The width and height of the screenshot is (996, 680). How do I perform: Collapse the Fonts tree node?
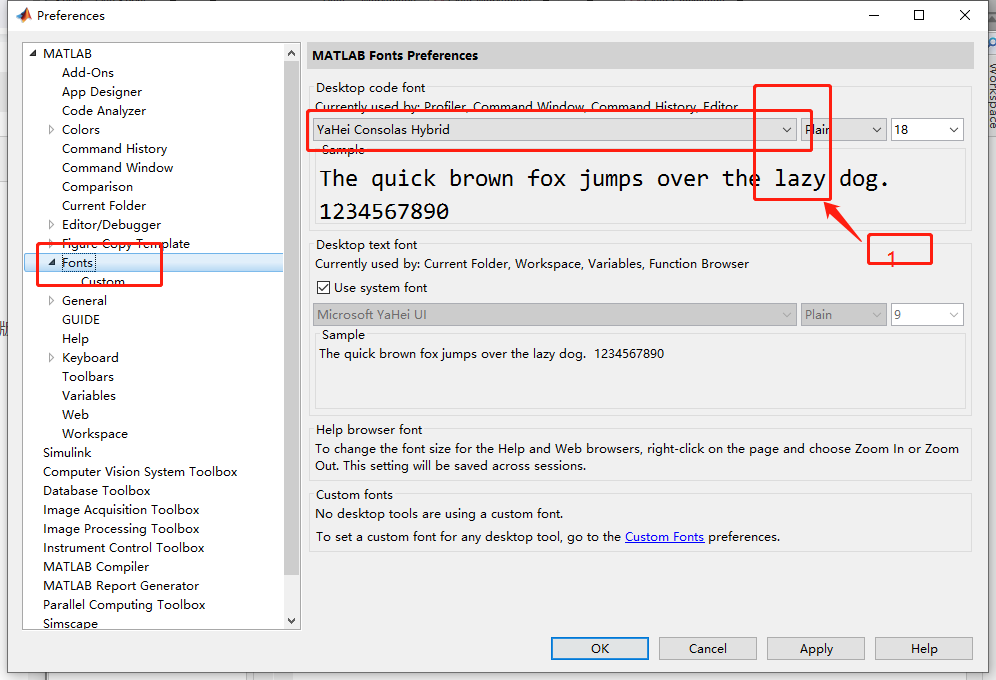(52, 262)
